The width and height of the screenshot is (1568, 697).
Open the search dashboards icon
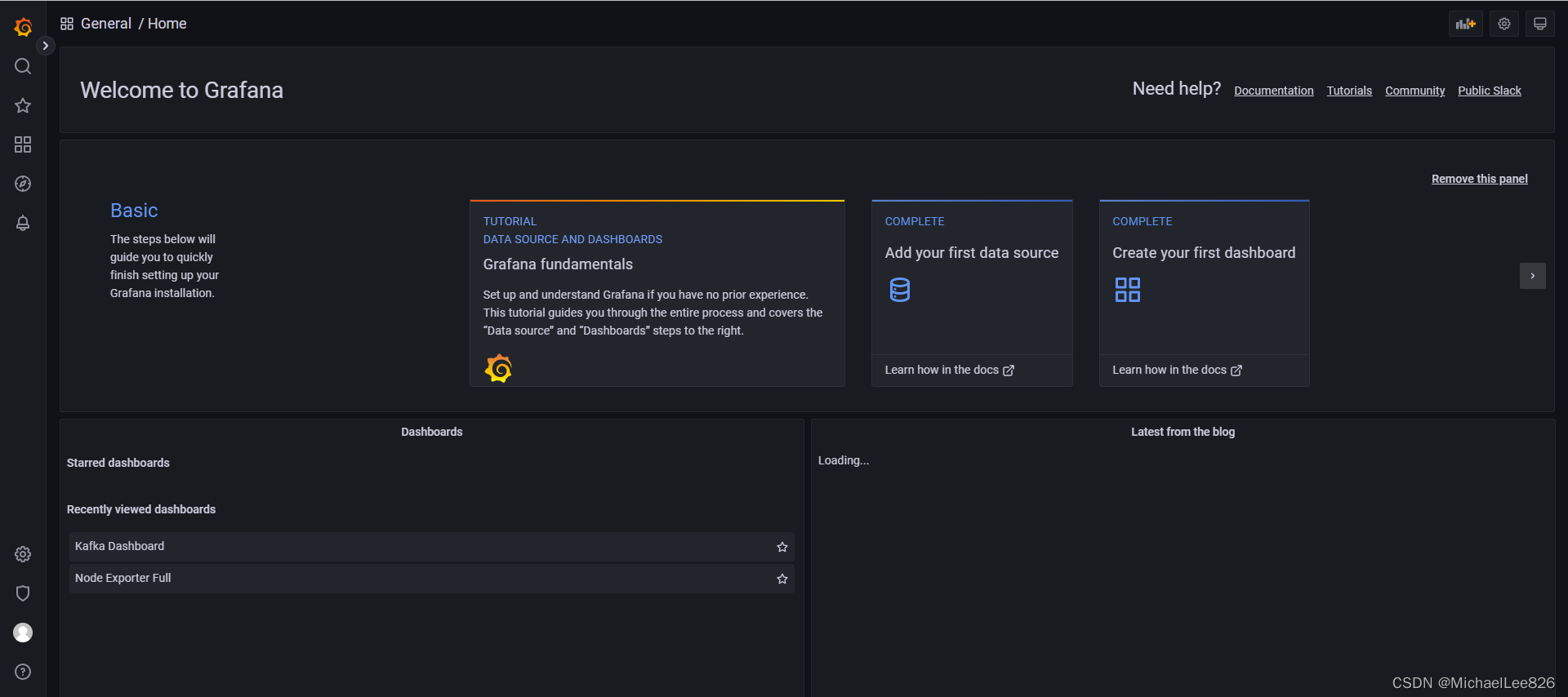tap(23, 66)
